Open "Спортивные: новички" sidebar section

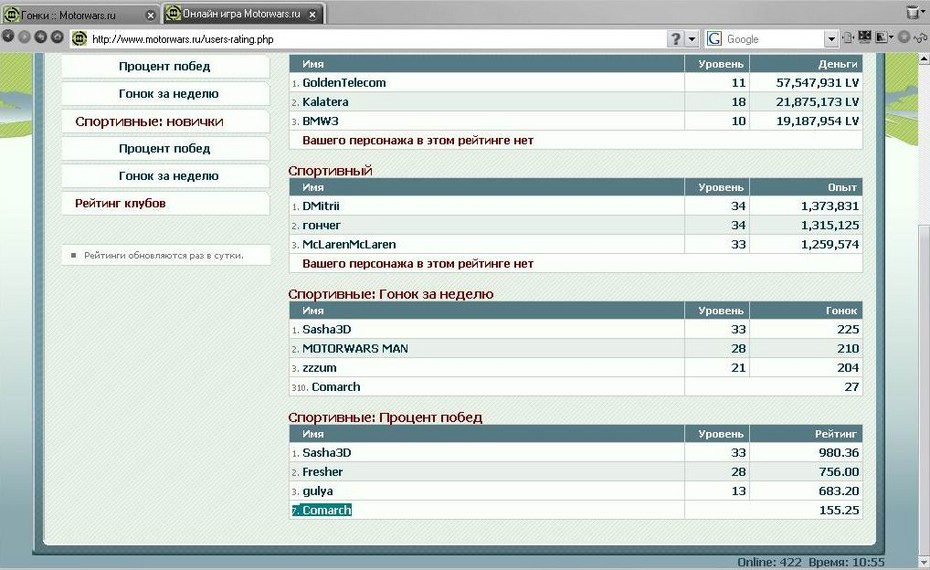(x=165, y=122)
